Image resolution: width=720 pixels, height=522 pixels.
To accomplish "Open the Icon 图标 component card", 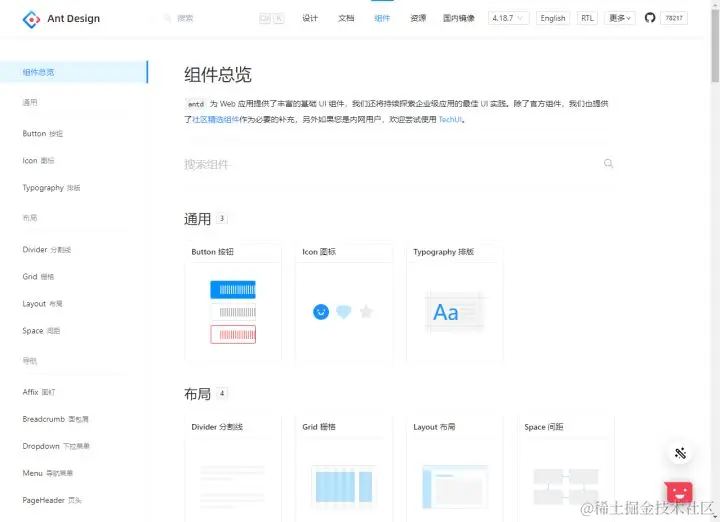I will 344,303.
